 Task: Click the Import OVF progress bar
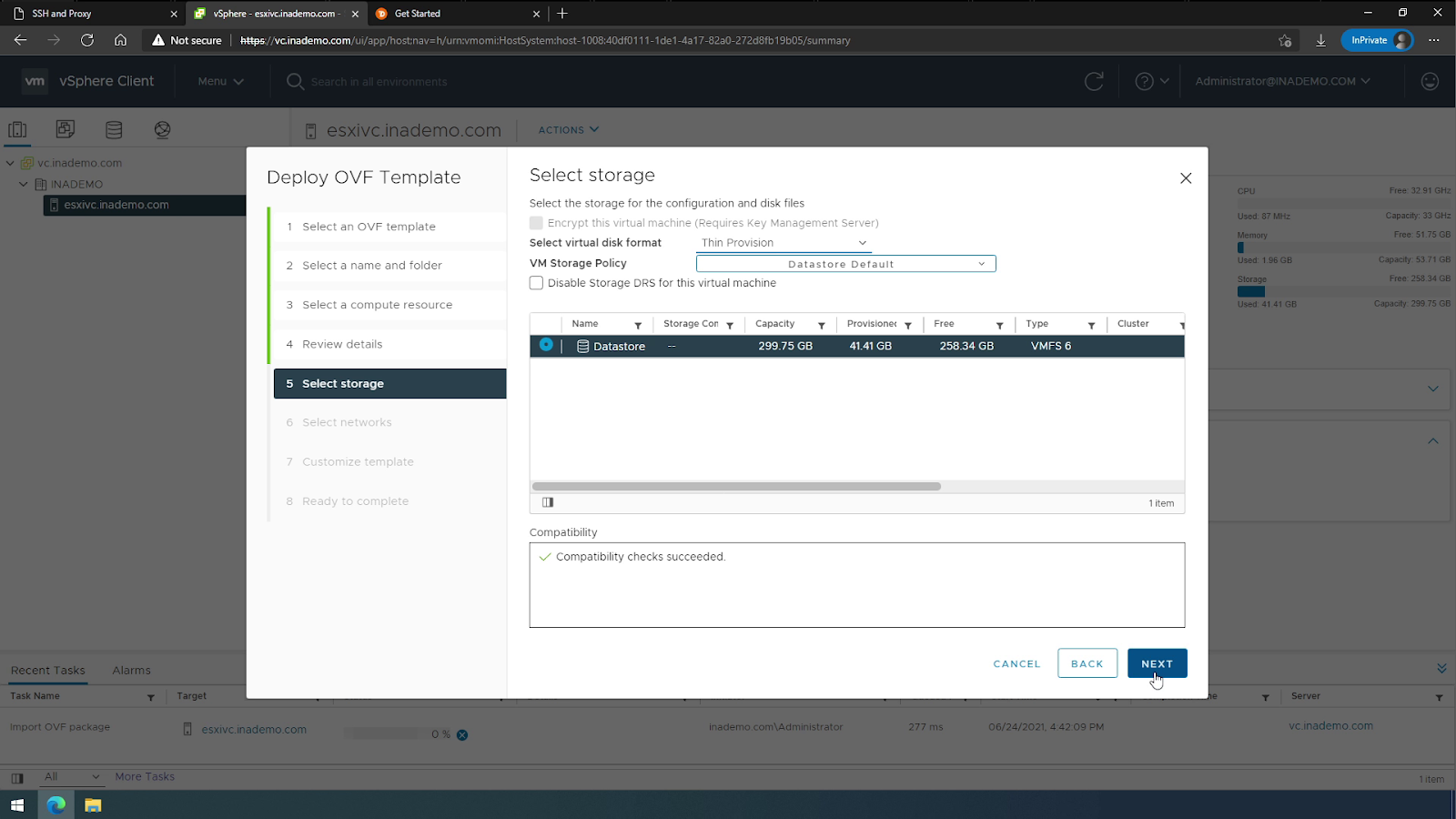[381, 733]
